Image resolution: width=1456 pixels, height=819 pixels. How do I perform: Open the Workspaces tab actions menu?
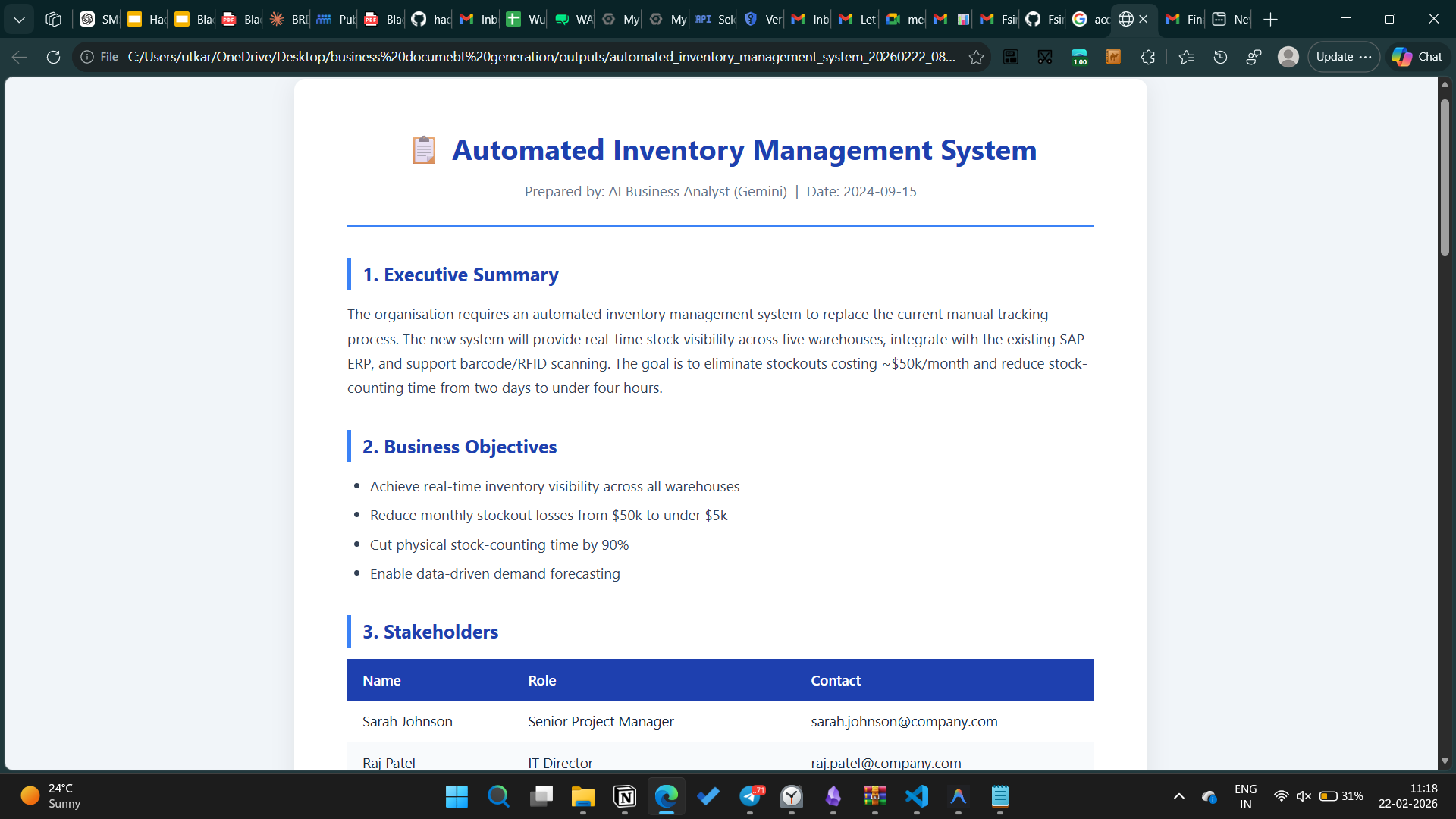53,19
